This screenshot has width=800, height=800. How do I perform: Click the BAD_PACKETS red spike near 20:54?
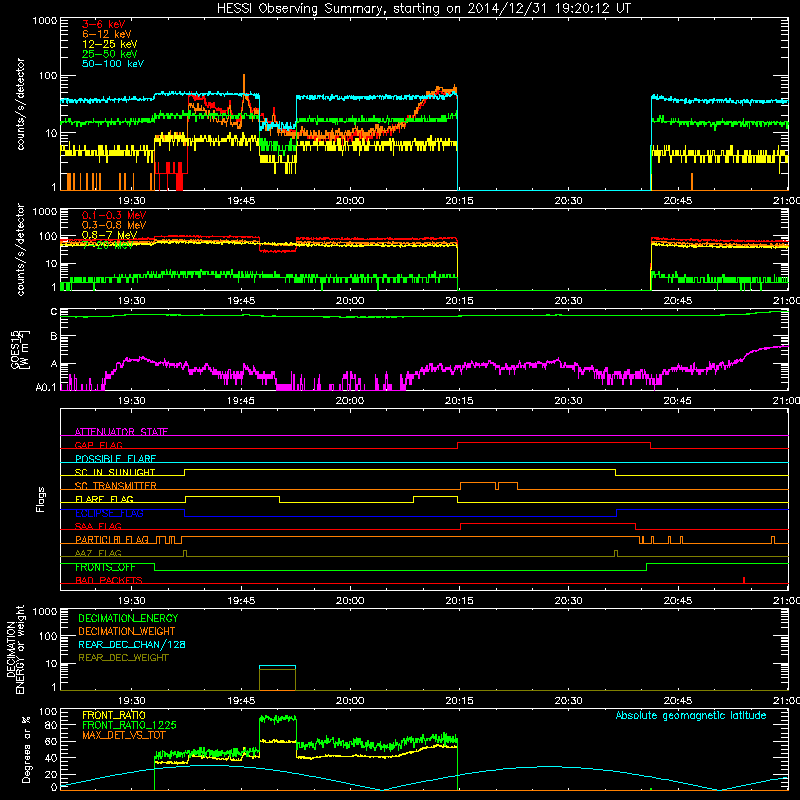[x=744, y=580]
